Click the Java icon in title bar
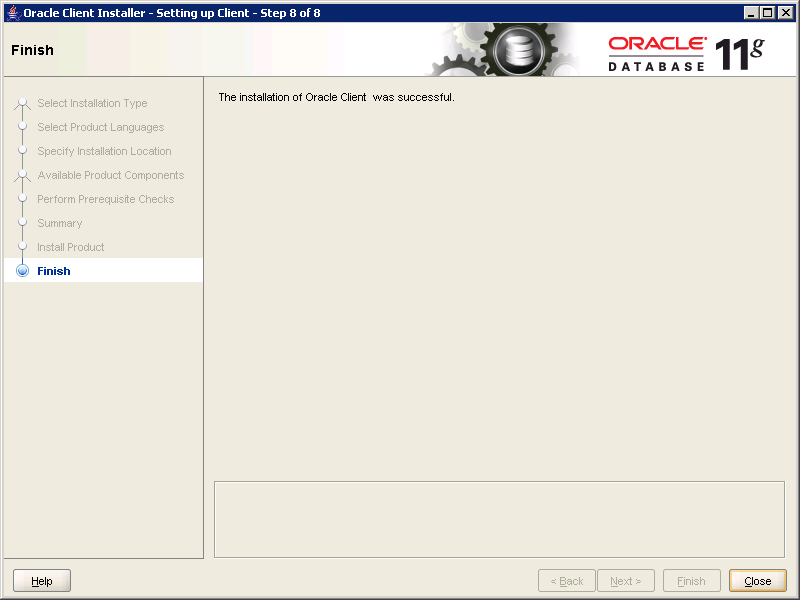The height and width of the screenshot is (600, 800). [x=13, y=13]
